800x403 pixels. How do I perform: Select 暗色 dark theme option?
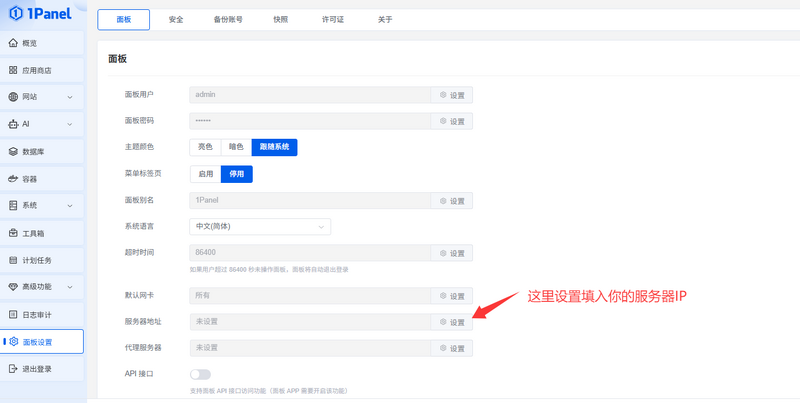(x=236, y=147)
